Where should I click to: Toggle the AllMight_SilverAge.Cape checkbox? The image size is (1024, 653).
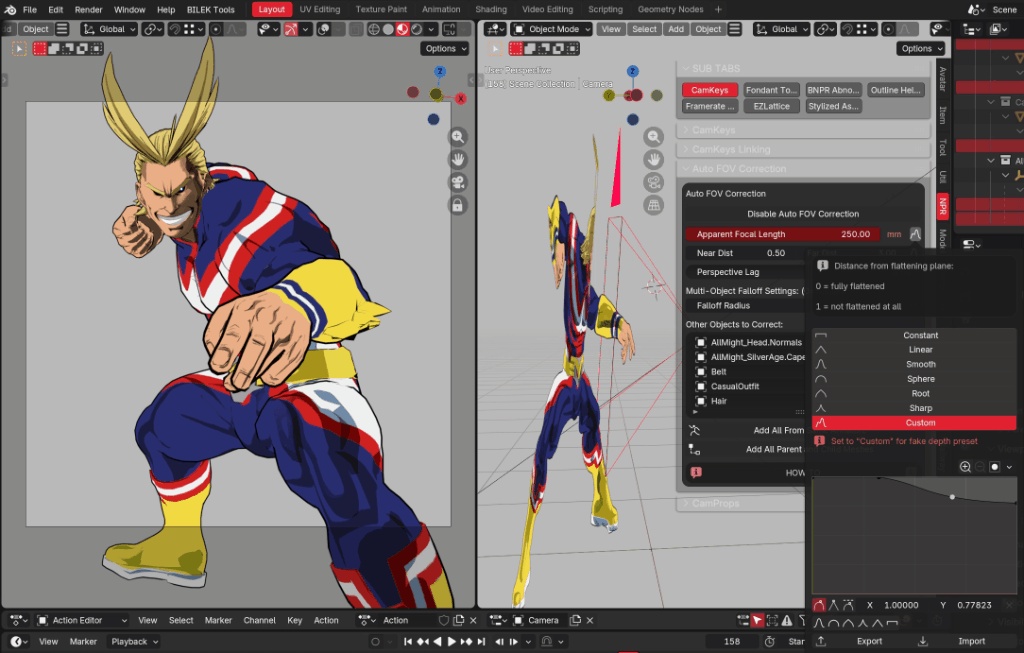[701, 357]
